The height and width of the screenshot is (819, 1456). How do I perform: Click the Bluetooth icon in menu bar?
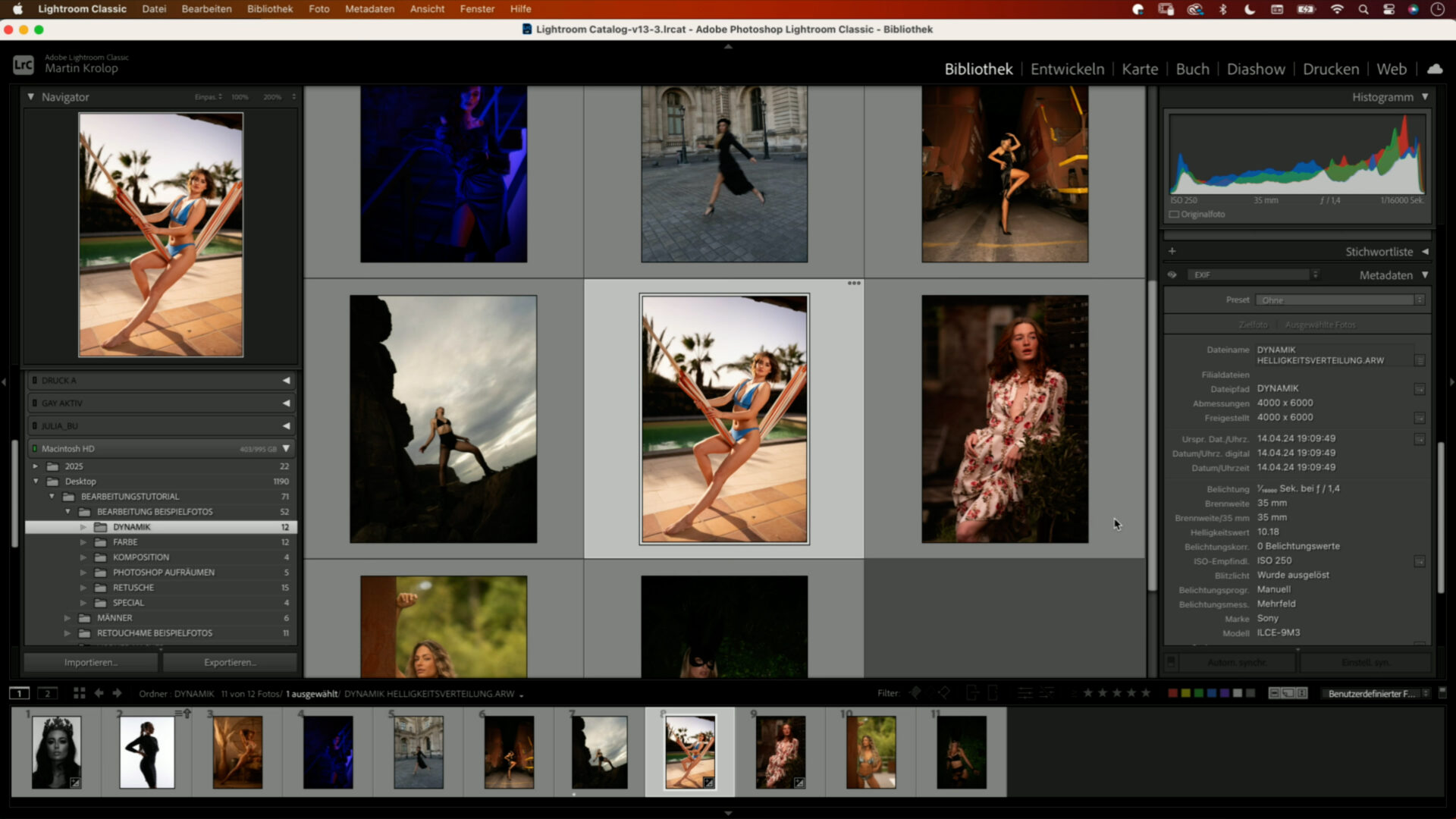point(1222,9)
